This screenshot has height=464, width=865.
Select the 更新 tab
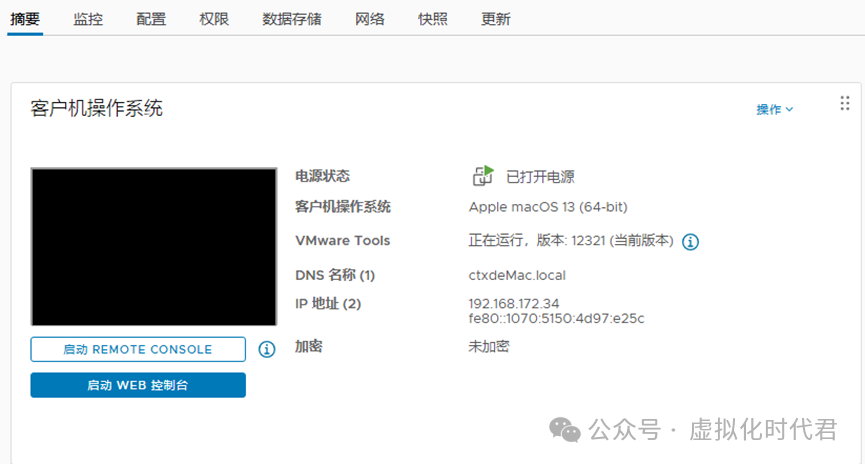coord(495,19)
